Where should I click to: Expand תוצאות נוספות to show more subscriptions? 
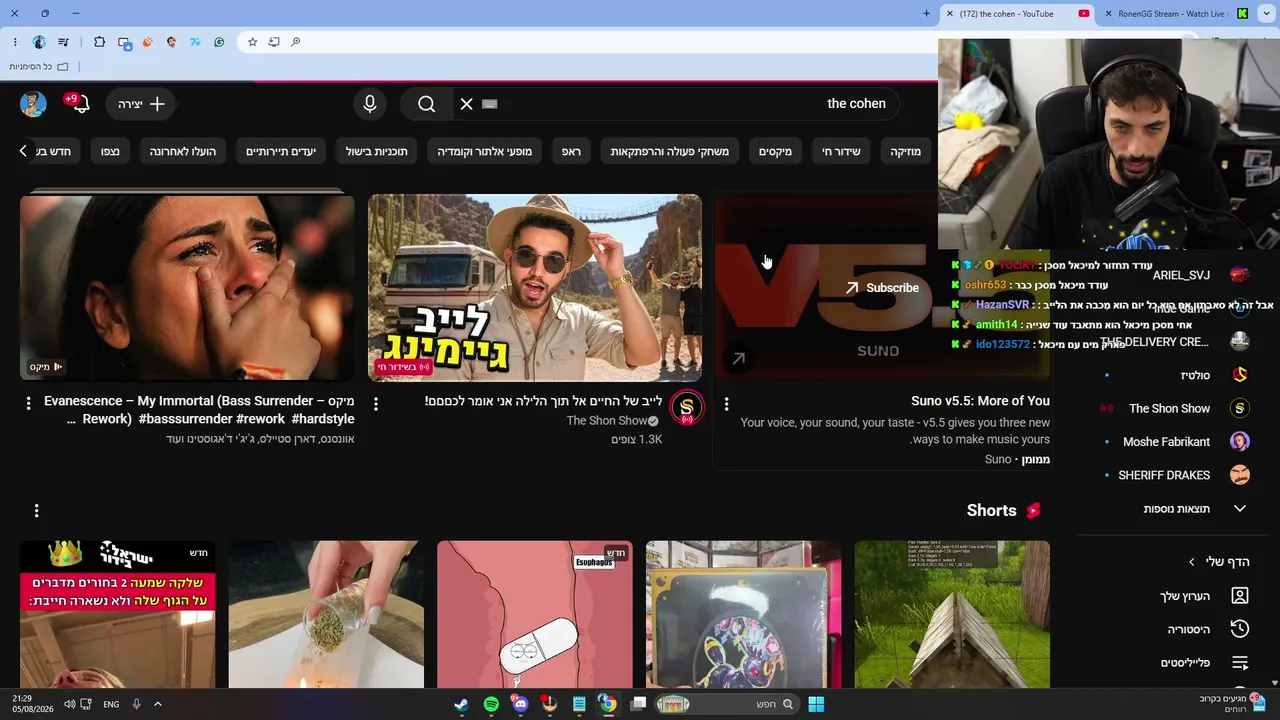[1175, 509]
